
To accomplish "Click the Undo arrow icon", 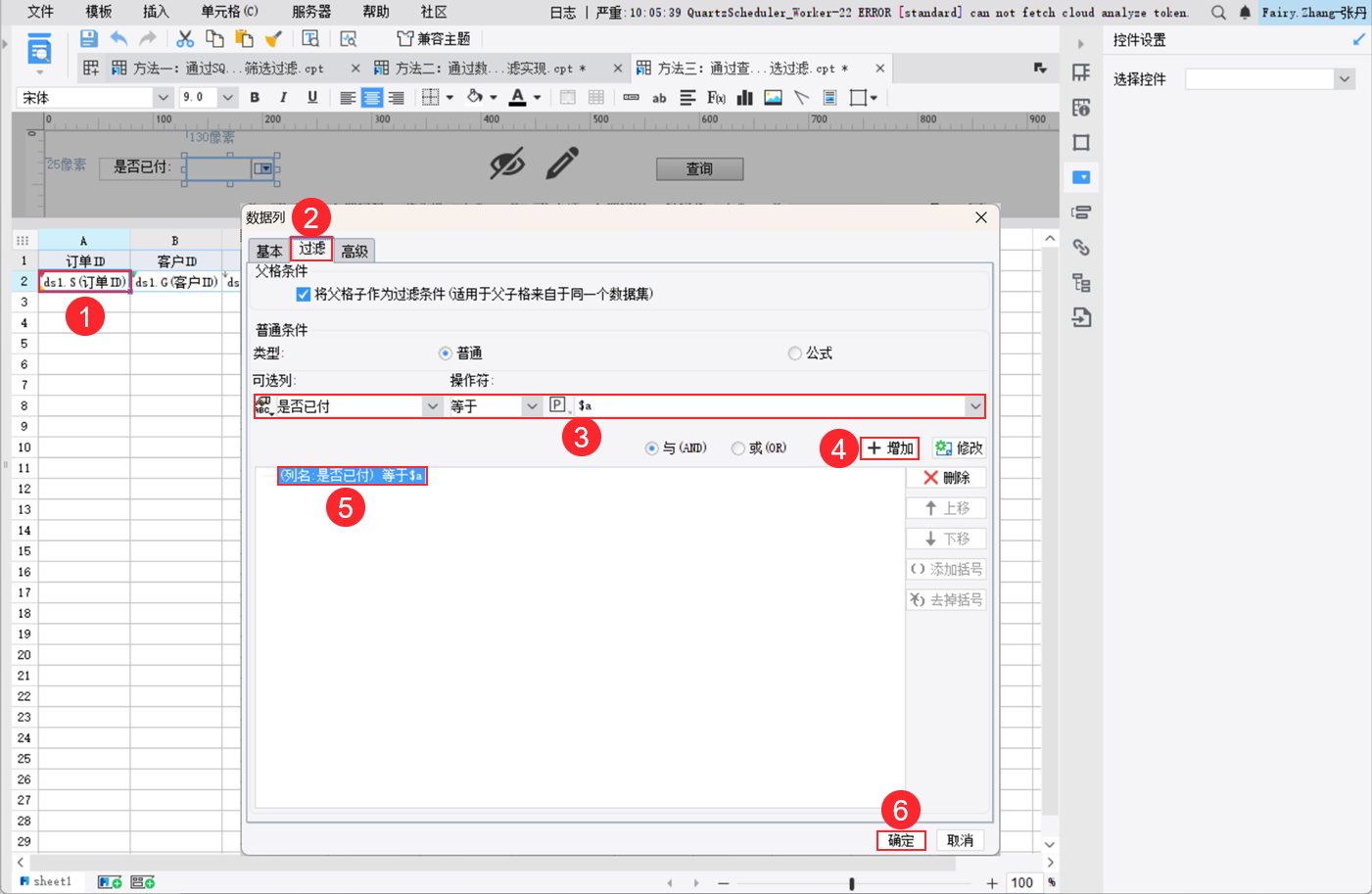I will point(118,38).
